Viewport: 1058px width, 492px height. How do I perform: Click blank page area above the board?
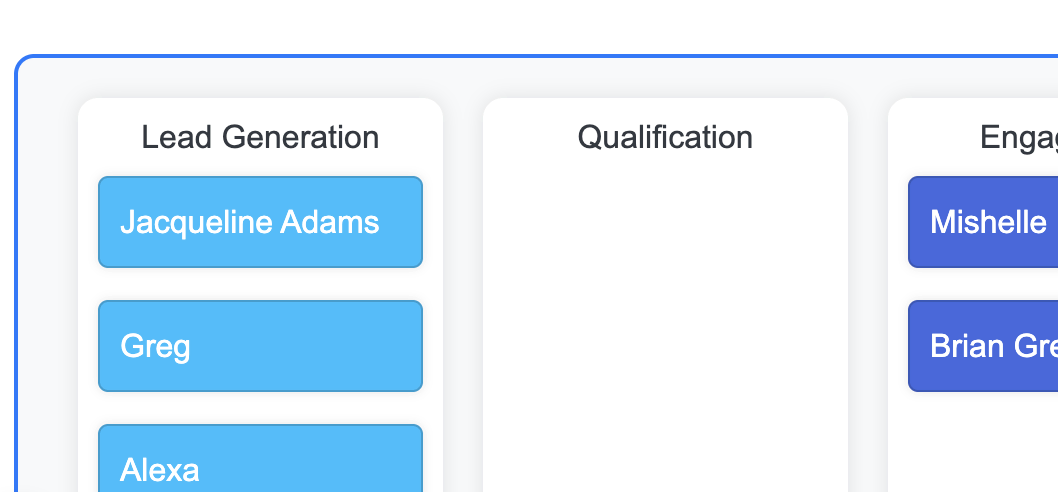[500, 25]
